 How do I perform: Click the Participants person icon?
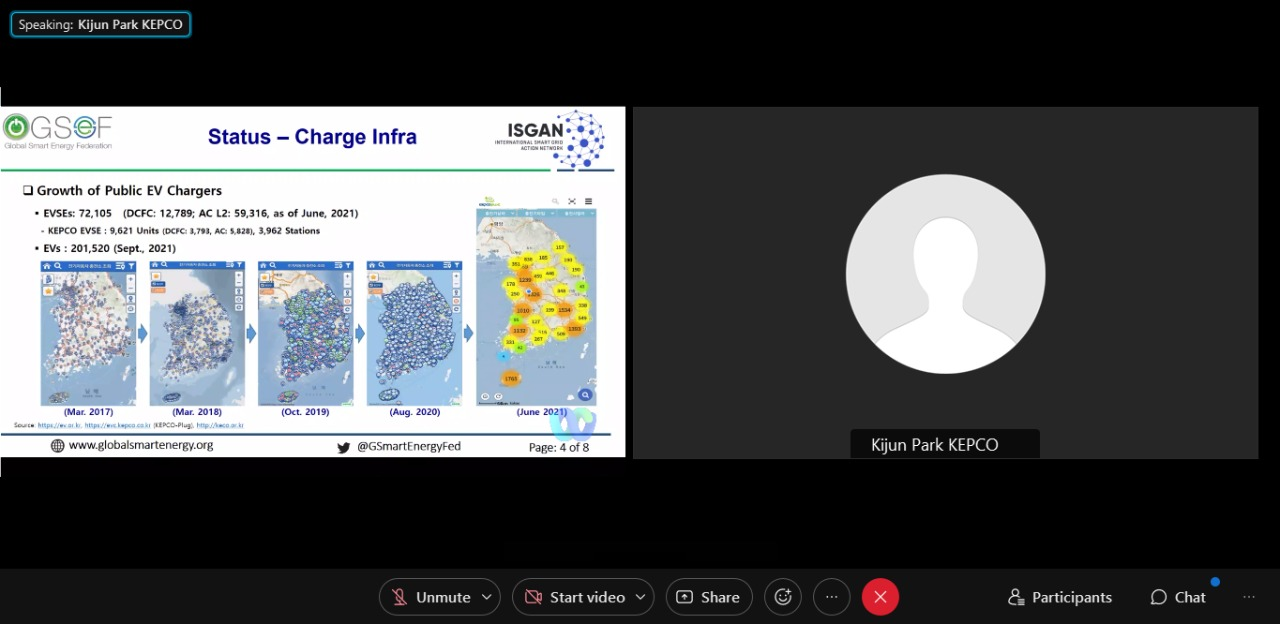point(1016,597)
